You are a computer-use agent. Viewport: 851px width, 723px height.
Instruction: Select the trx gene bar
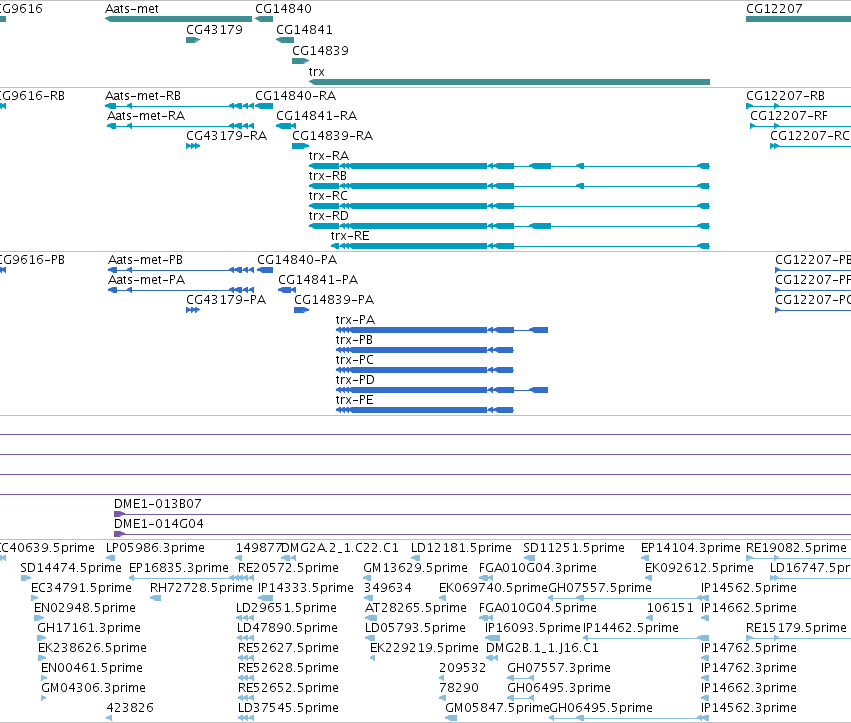509,82
